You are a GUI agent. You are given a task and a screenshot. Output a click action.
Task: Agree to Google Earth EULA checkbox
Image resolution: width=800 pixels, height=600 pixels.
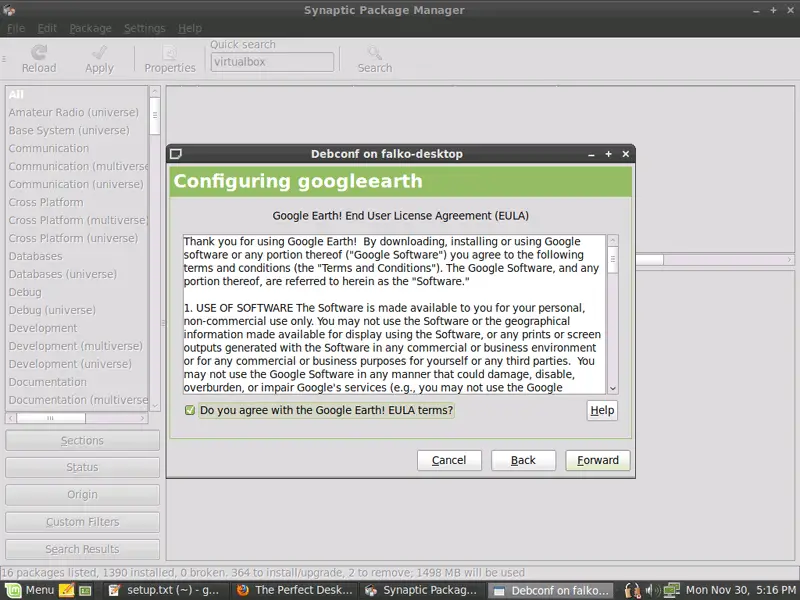[x=190, y=410]
